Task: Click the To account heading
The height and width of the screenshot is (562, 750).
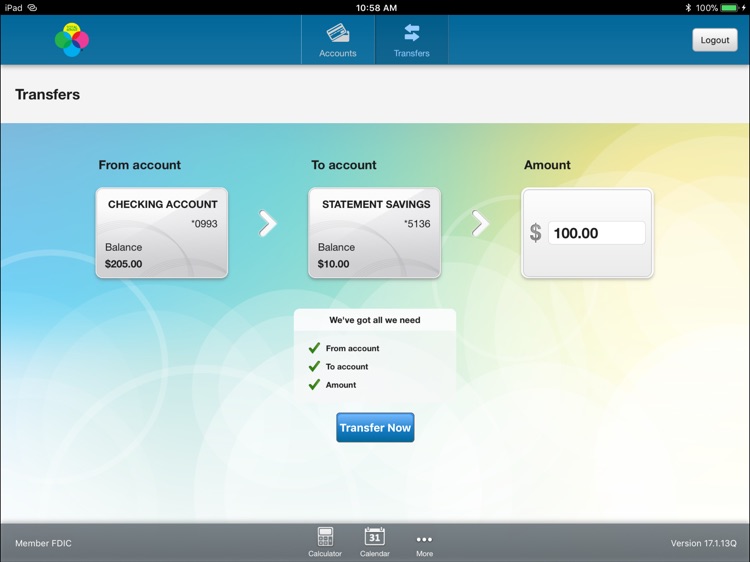Action: click(x=343, y=165)
